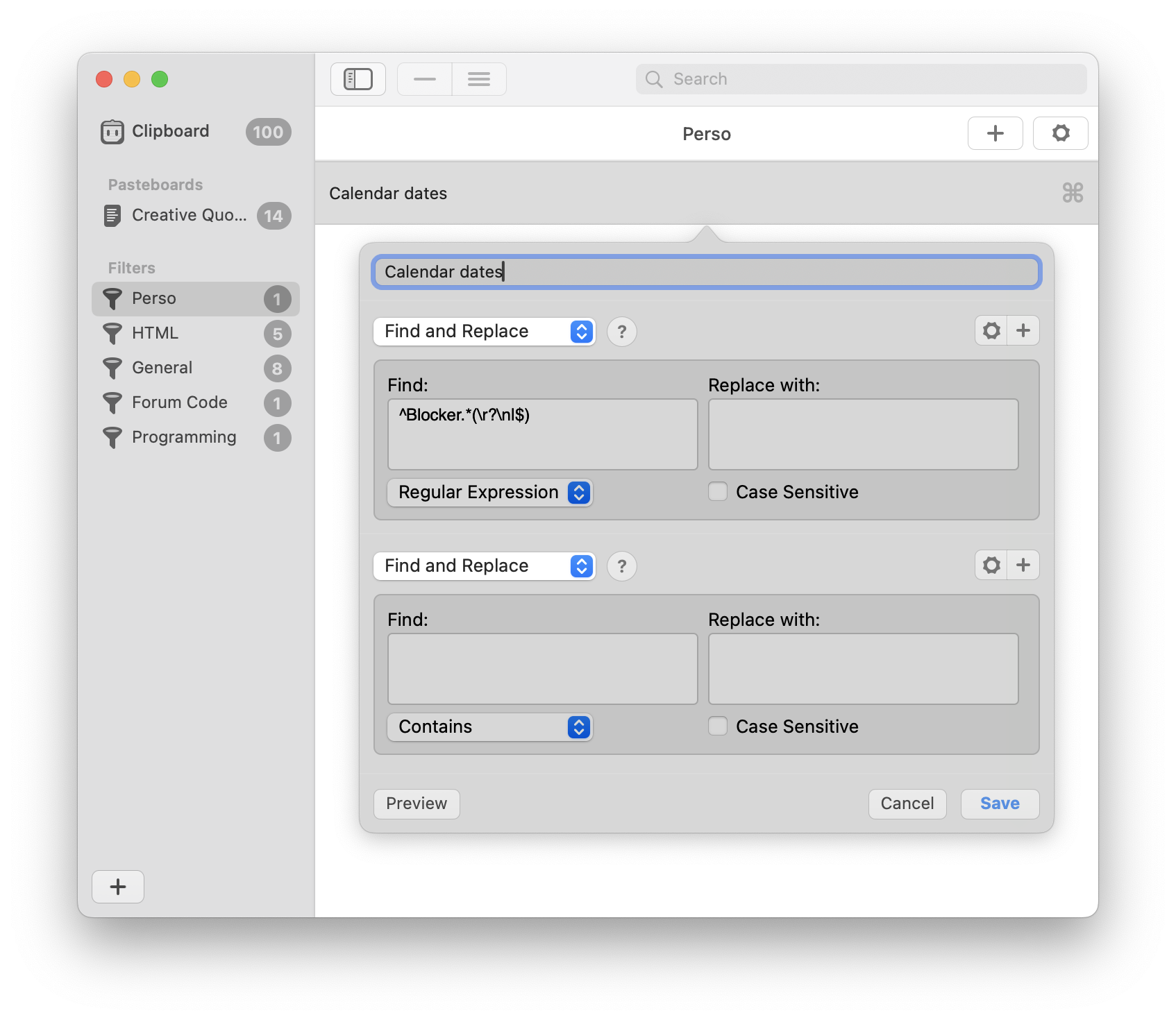Click the keyboard shortcut command icon
The image size is (1176, 1020).
pyautogui.click(x=1072, y=193)
